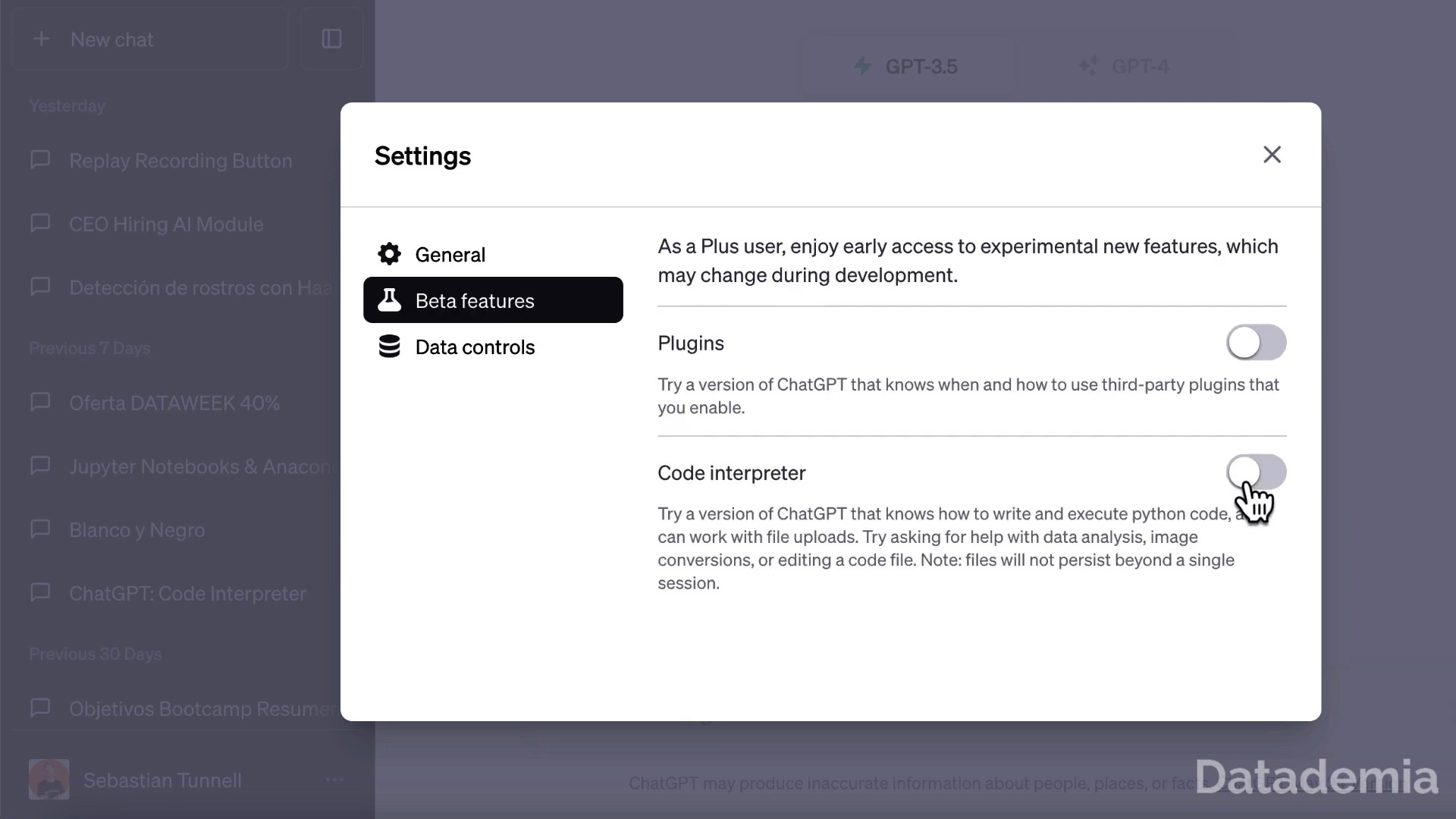This screenshot has width=1456, height=819.
Task: Click the Data controls database icon
Action: click(390, 347)
